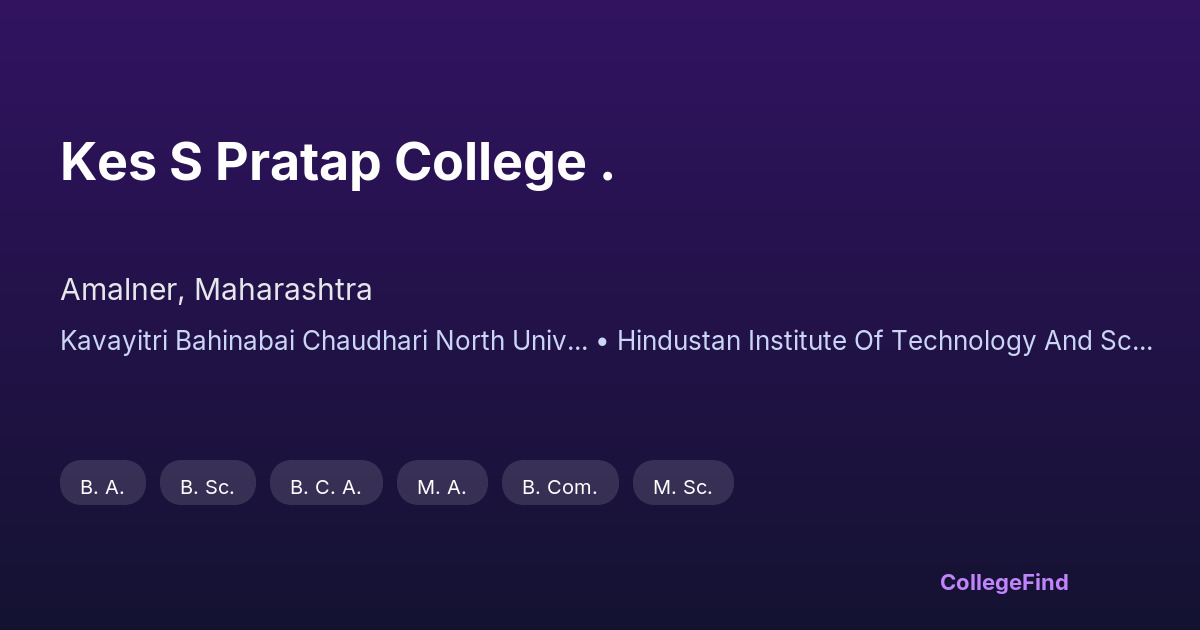Click the word Maharashtra

[x=283, y=290]
